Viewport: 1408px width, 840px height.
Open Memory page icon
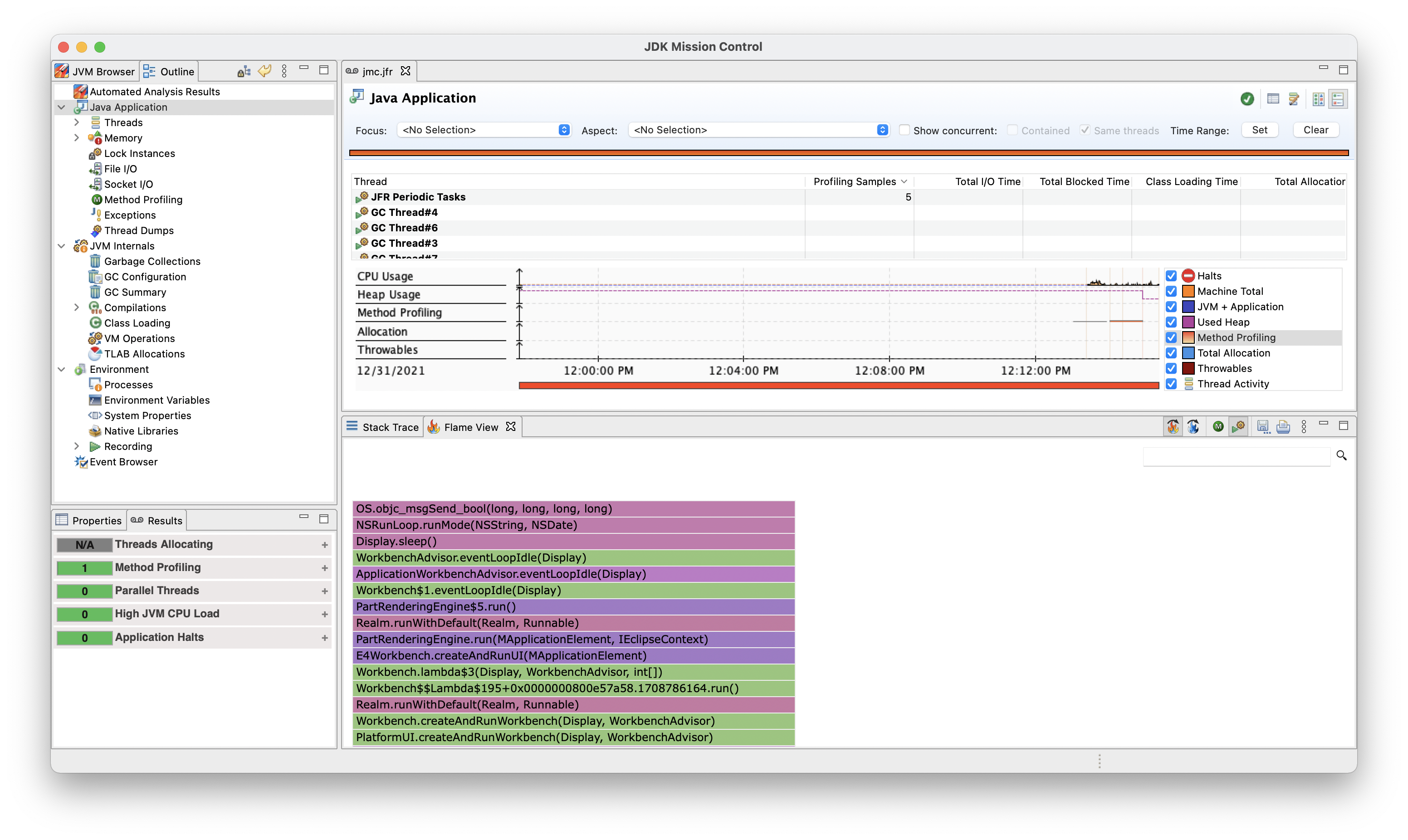94,138
